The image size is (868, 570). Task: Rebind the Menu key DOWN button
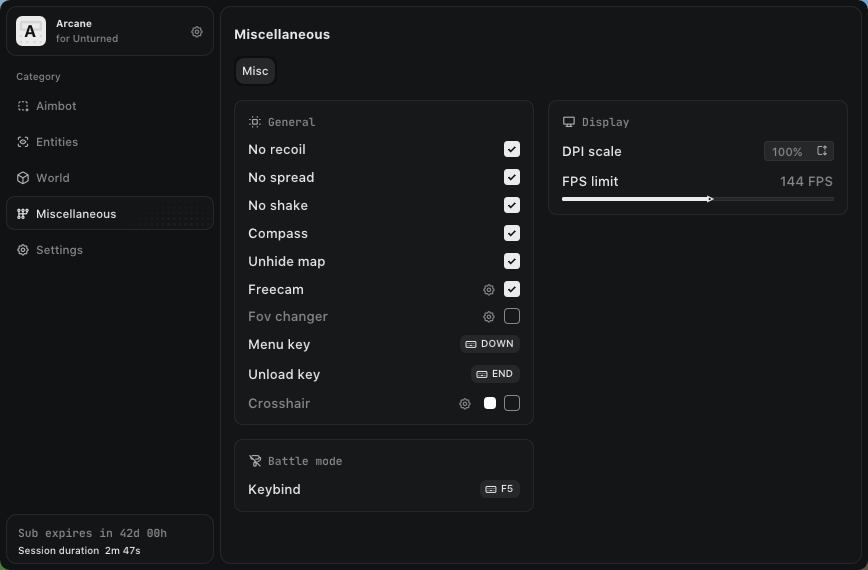click(x=490, y=344)
